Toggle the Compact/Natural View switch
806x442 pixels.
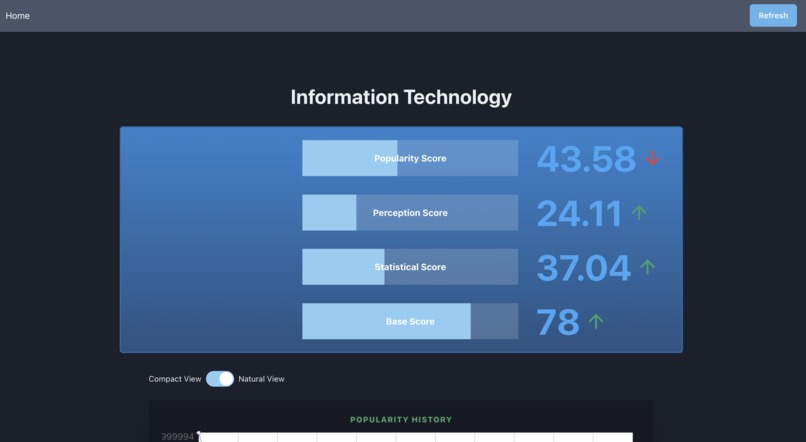[x=219, y=379]
